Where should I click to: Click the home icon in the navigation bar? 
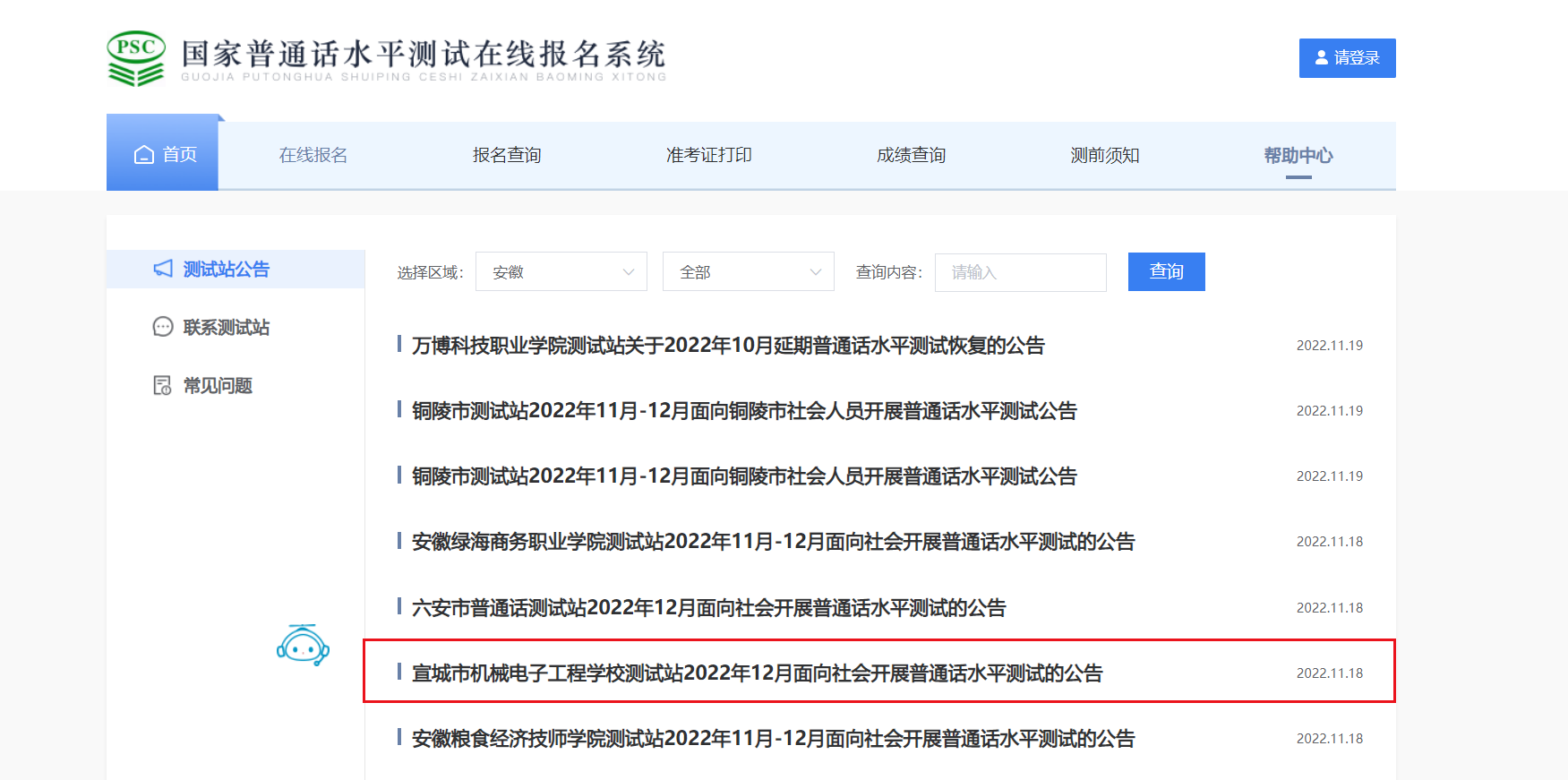click(144, 155)
